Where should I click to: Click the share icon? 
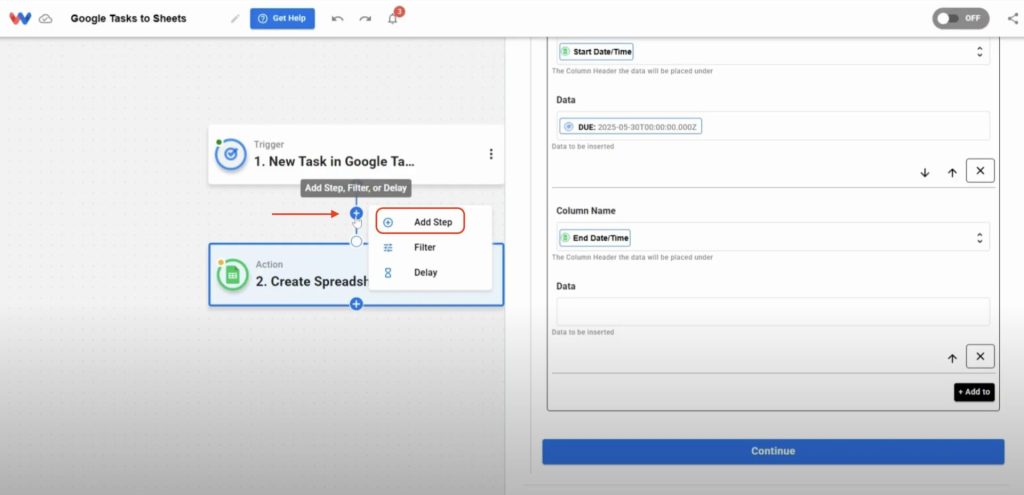click(x=1013, y=18)
